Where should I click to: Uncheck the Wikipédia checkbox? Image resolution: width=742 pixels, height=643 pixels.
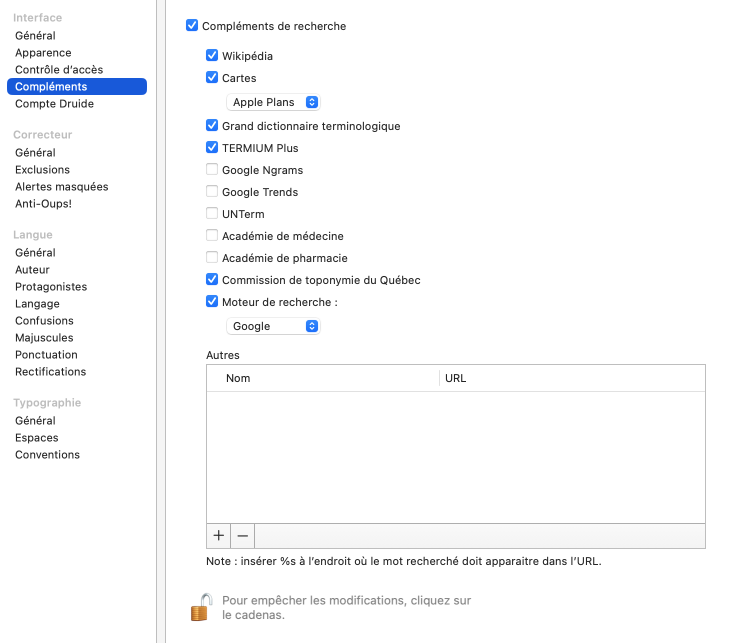click(x=212, y=56)
